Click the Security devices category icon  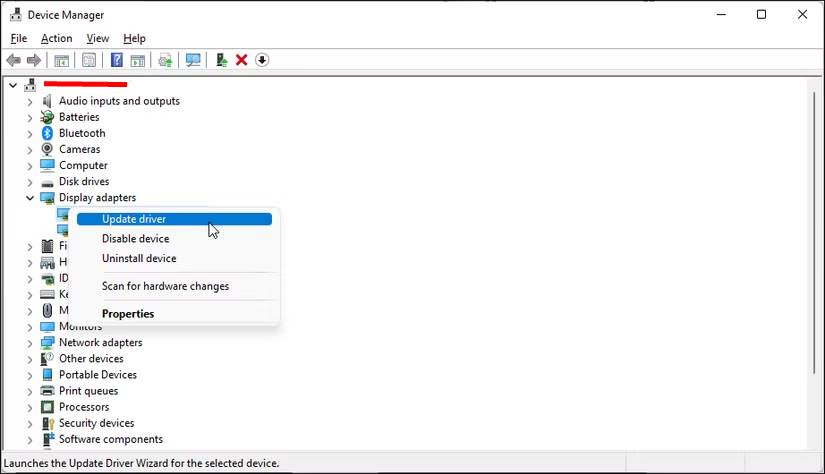pyautogui.click(x=47, y=423)
